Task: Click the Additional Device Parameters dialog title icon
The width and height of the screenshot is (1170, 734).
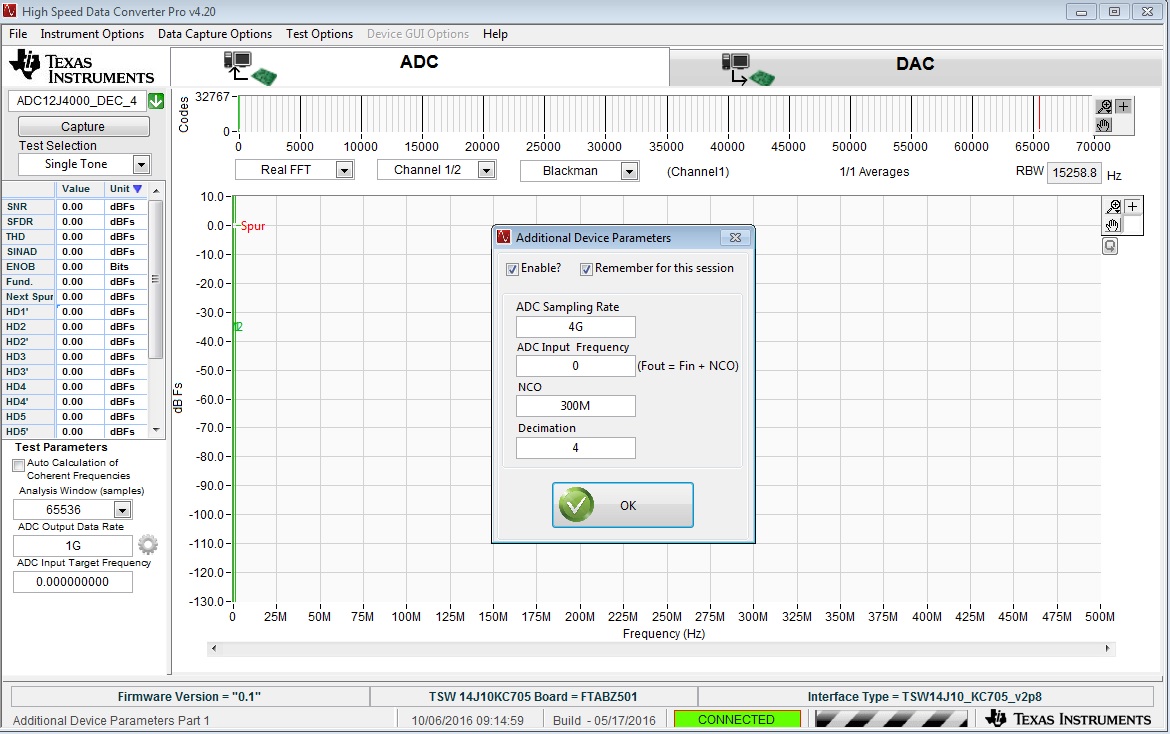Action: (504, 236)
